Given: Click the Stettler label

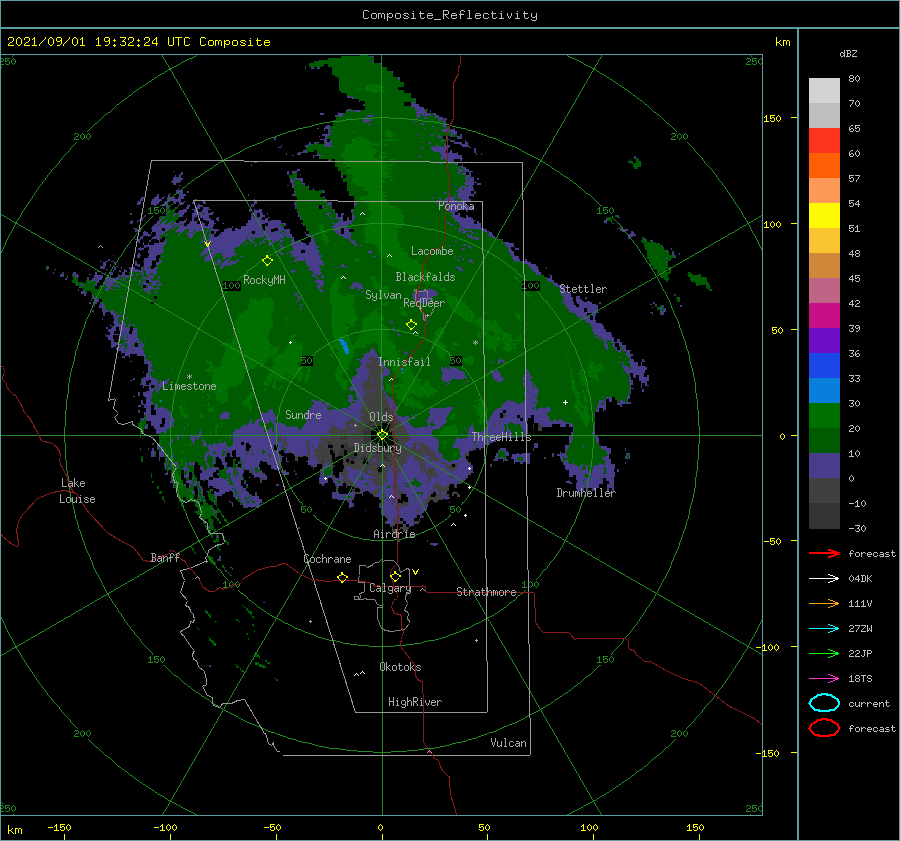Looking at the screenshot, I should [583, 289].
